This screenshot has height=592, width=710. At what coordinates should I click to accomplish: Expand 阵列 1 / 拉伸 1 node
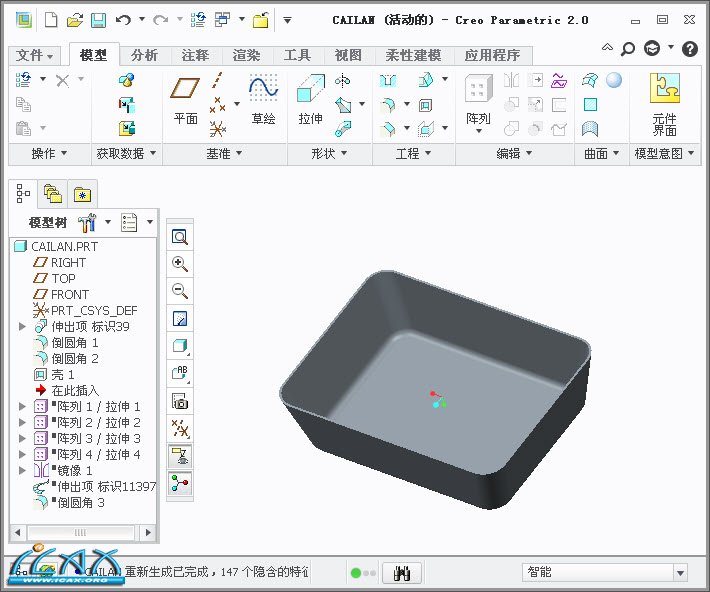pos(22,406)
